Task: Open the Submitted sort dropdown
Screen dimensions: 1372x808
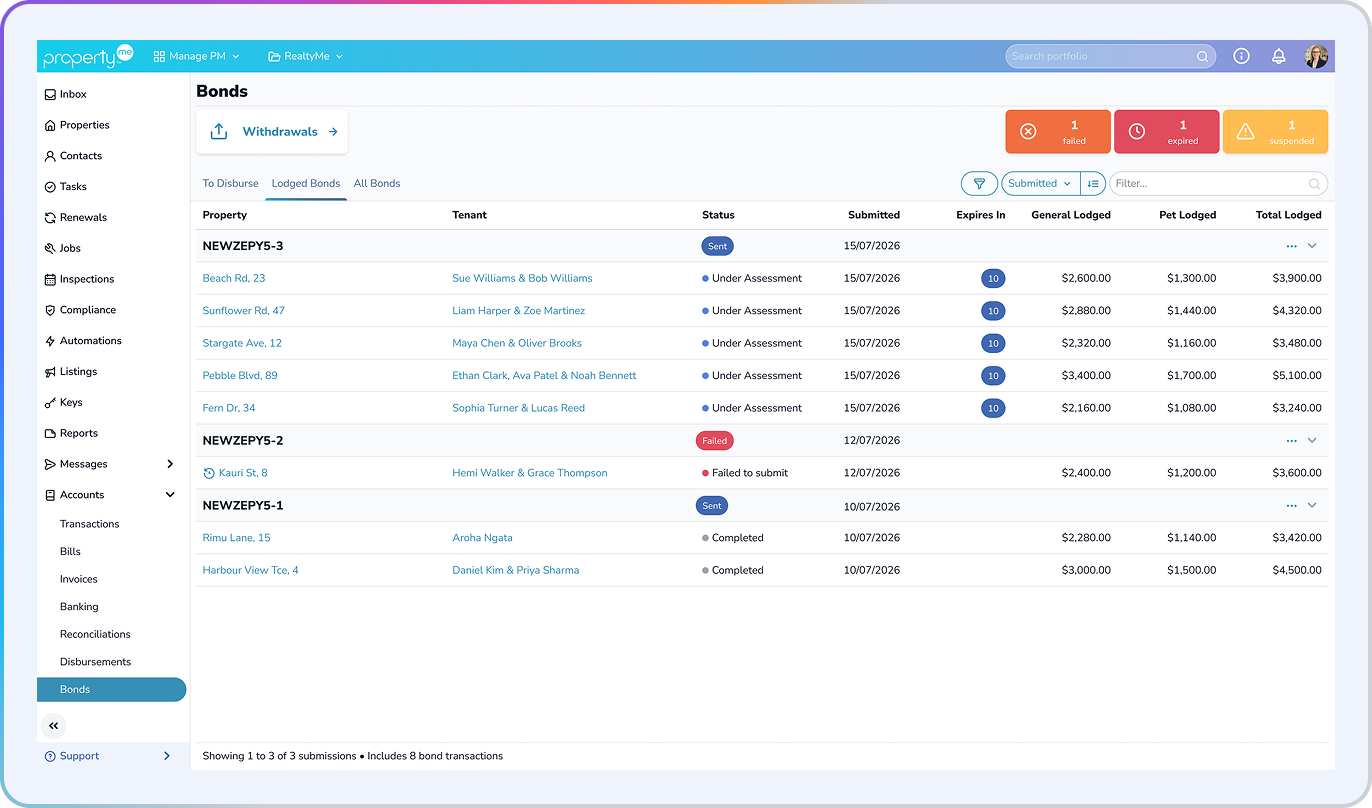Action: (1040, 184)
